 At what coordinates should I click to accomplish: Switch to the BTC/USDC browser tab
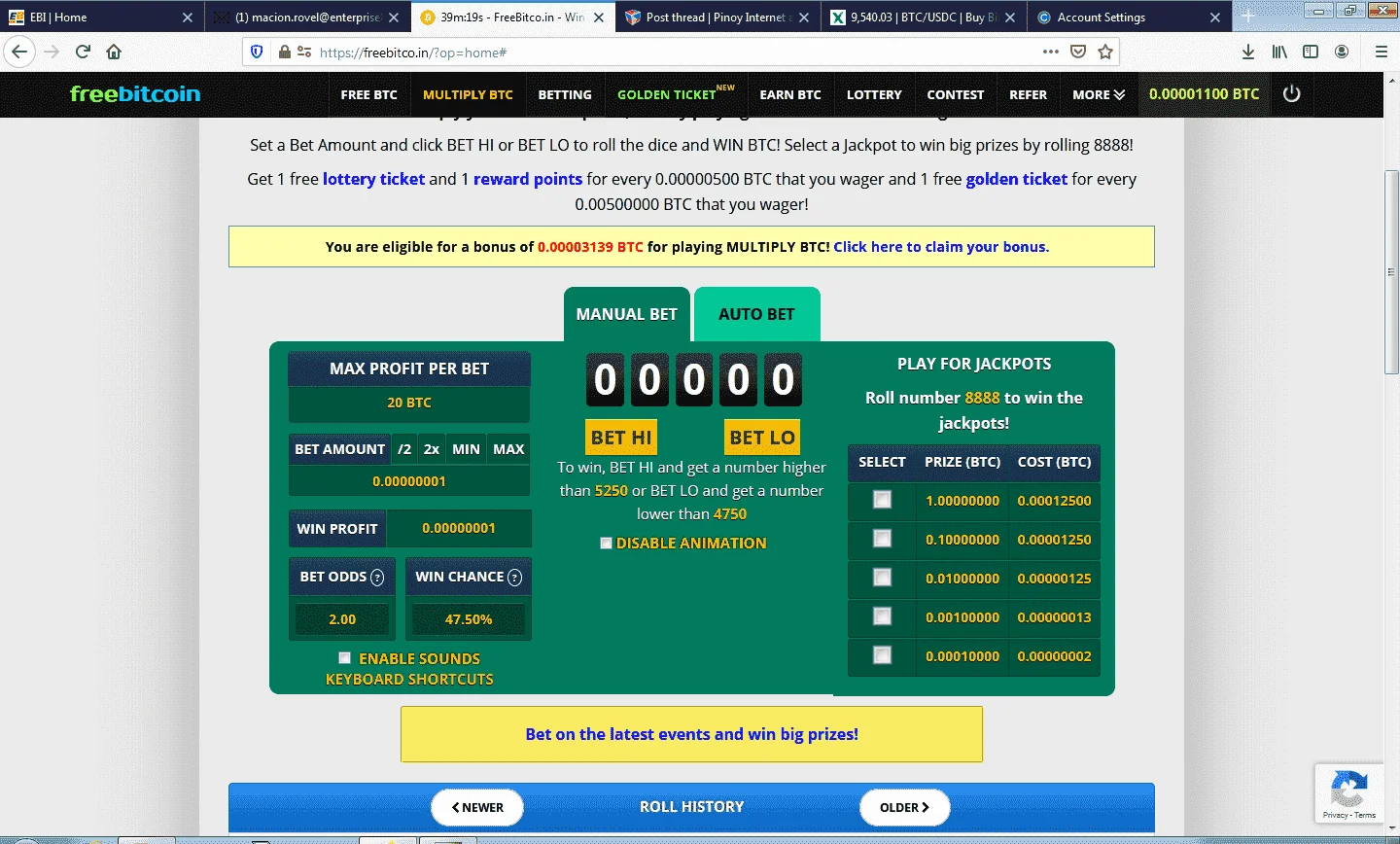(922, 18)
